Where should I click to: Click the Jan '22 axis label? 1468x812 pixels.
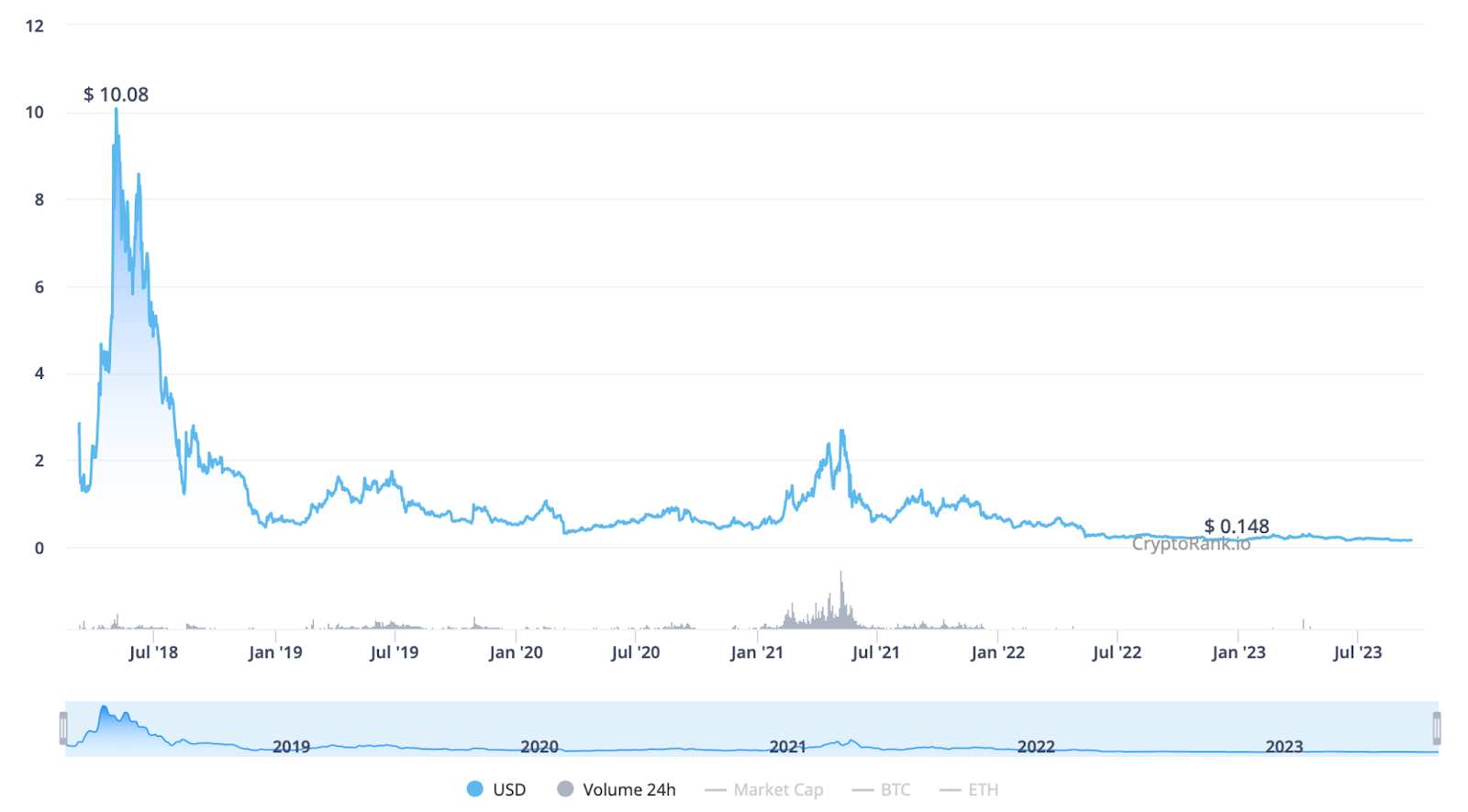click(998, 652)
